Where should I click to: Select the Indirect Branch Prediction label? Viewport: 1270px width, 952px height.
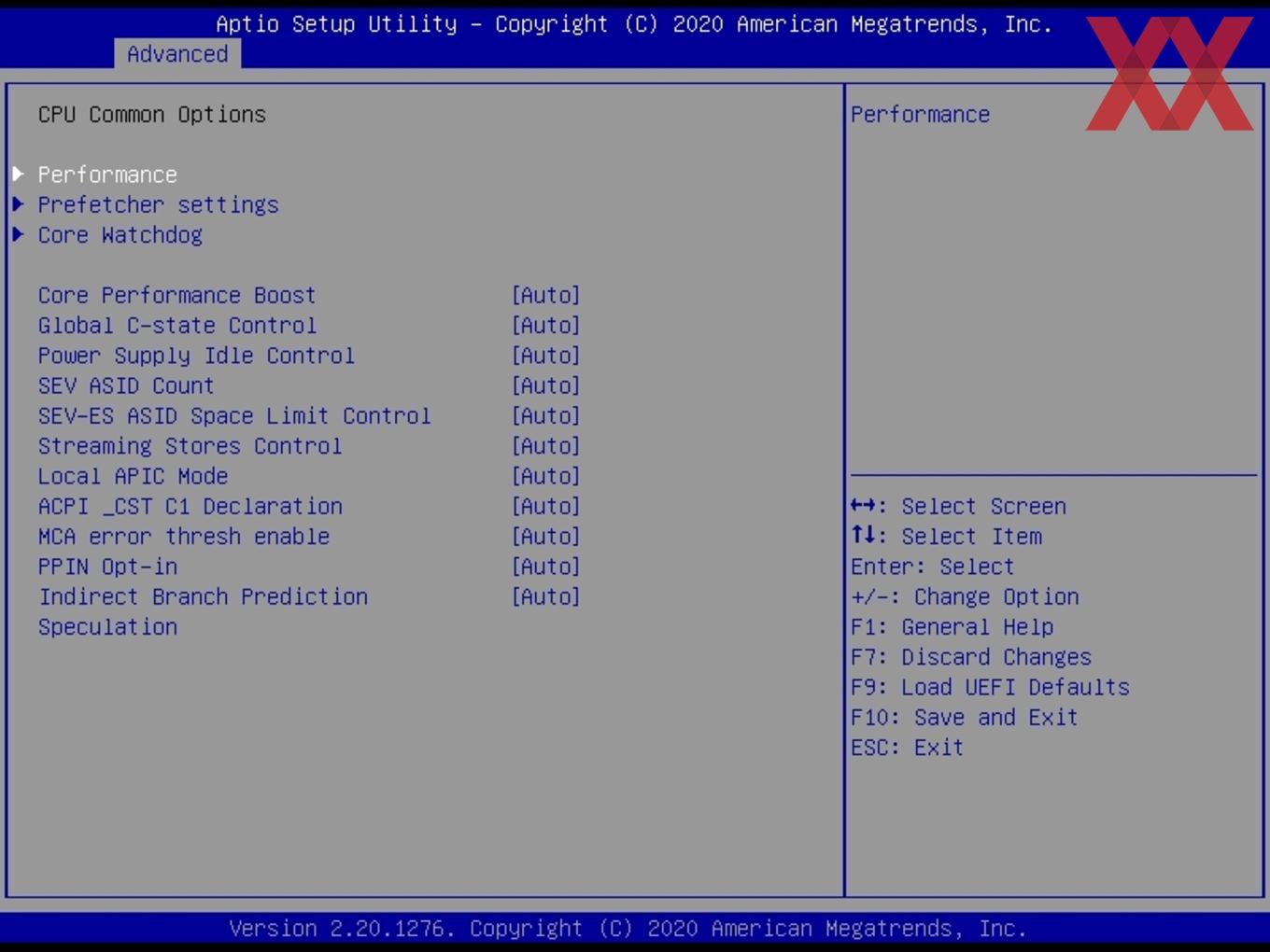(x=203, y=596)
